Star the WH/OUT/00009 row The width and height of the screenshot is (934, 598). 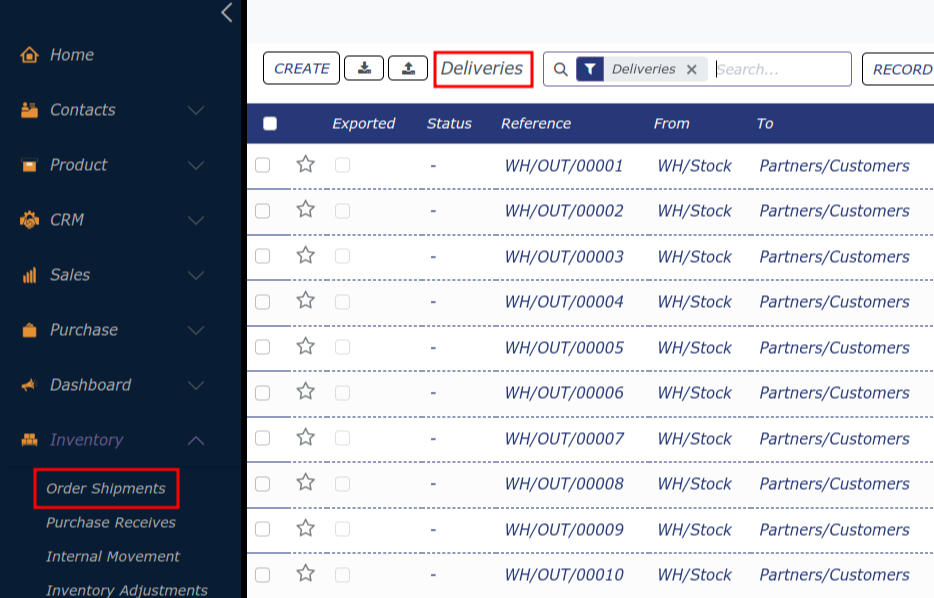coord(306,528)
